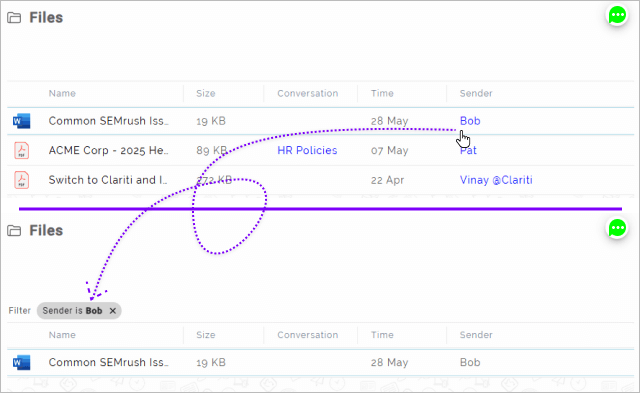Open the green chat bubble in upper panel
This screenshot has width=640, height=393.
(x=617, y=15)
